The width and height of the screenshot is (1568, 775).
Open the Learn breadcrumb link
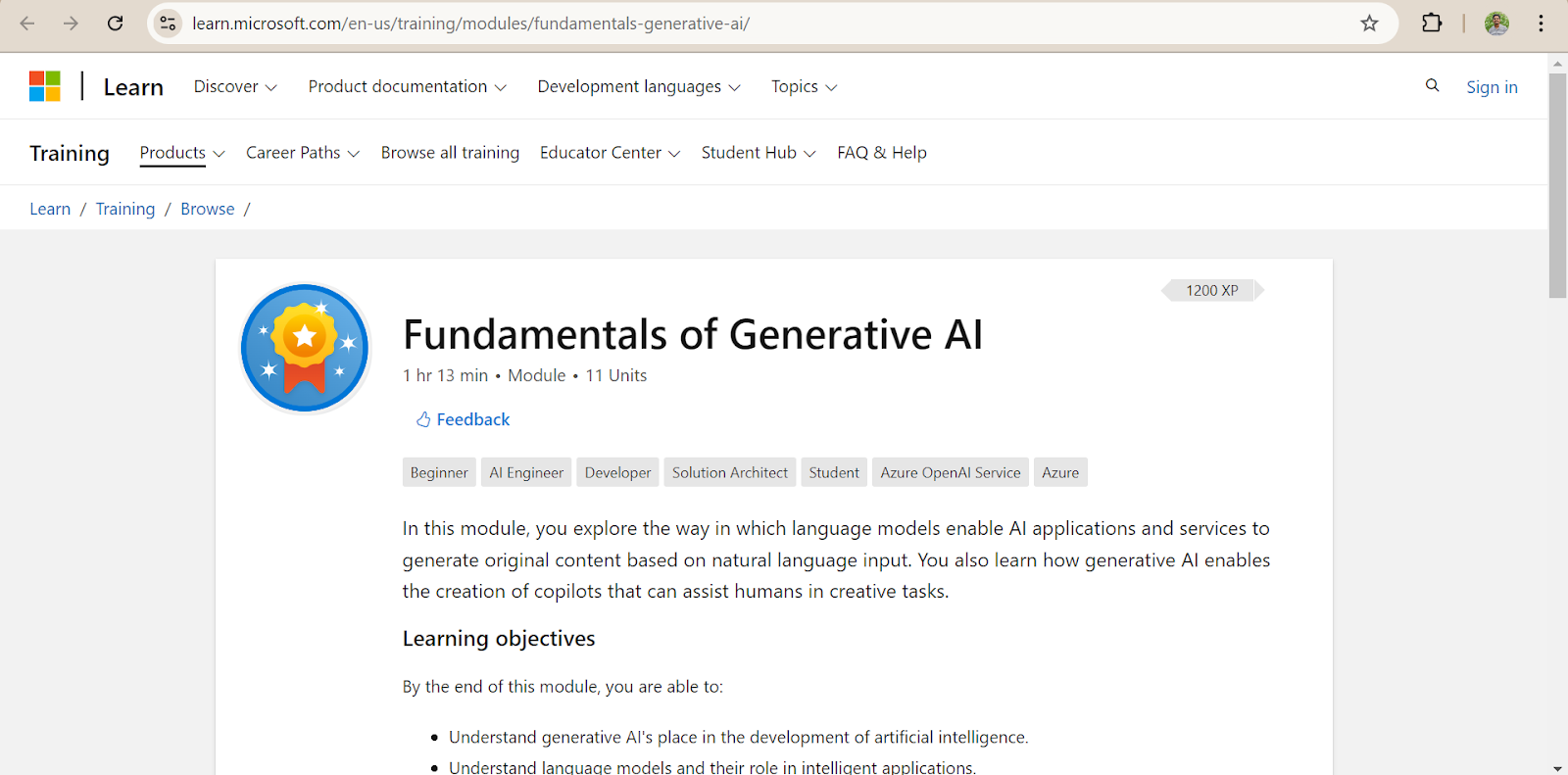tap(50, 209)
